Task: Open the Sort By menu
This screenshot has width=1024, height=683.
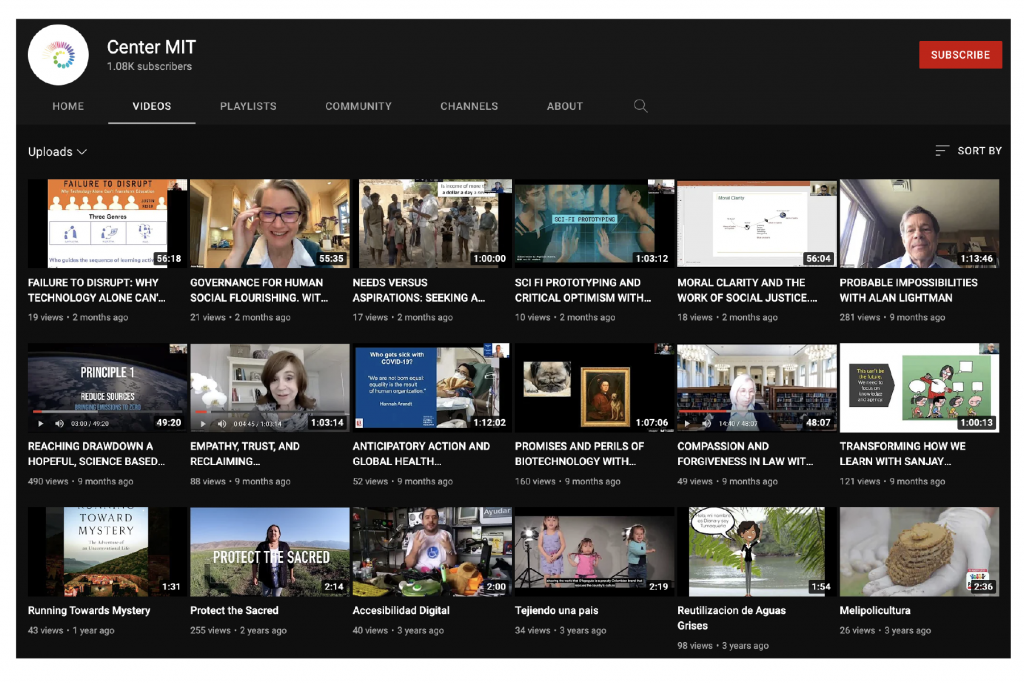Action: click(978, 151)
